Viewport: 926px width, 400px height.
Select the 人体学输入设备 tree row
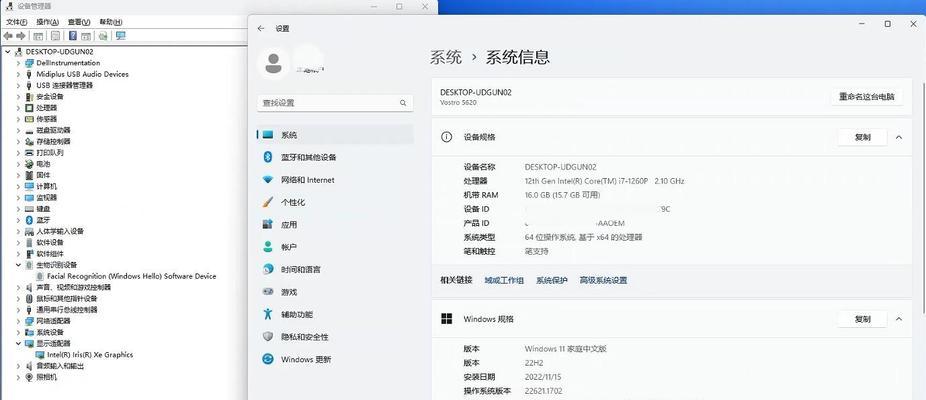(60, 231)
